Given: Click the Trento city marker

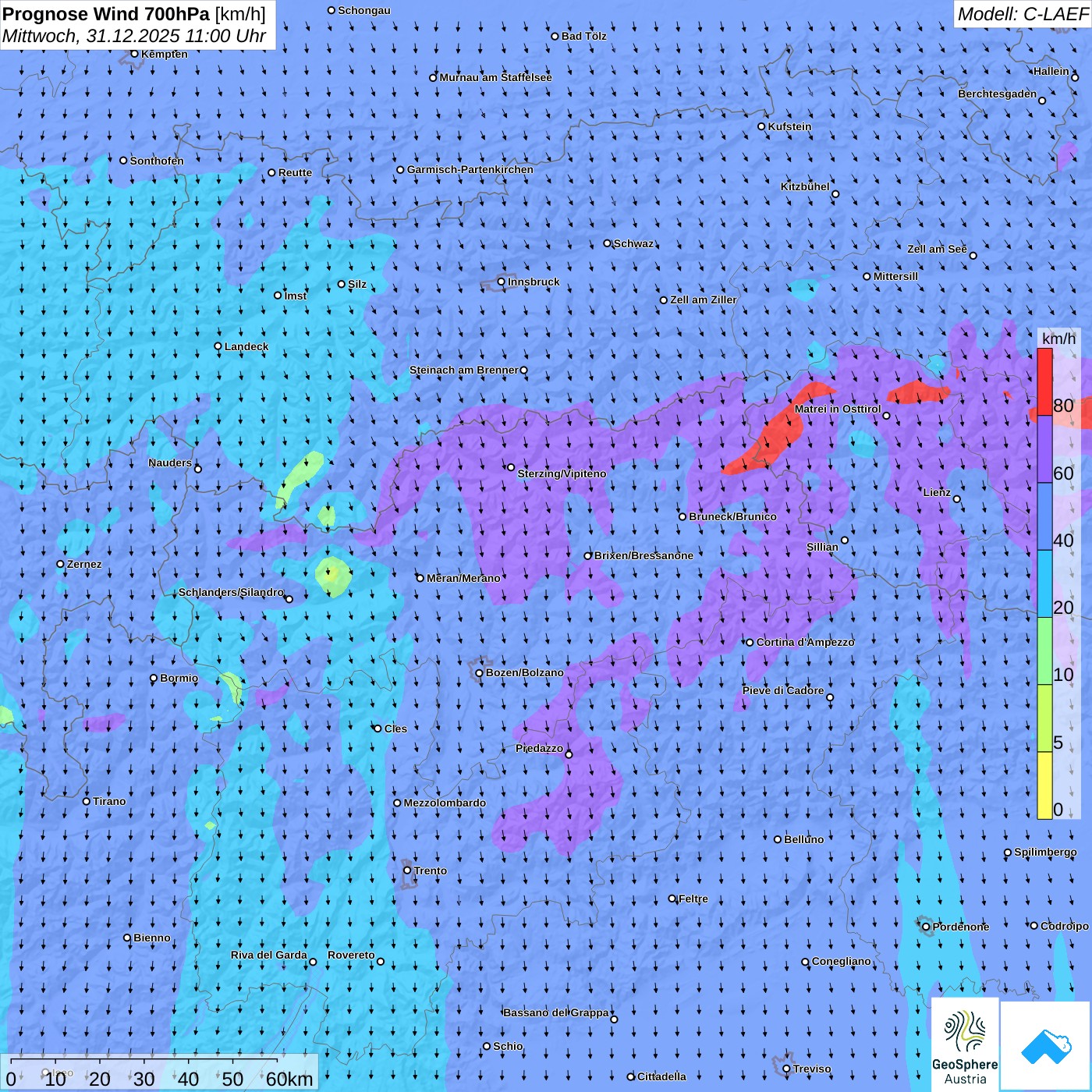Looking at the screenshot, I should tap(407, 870).
